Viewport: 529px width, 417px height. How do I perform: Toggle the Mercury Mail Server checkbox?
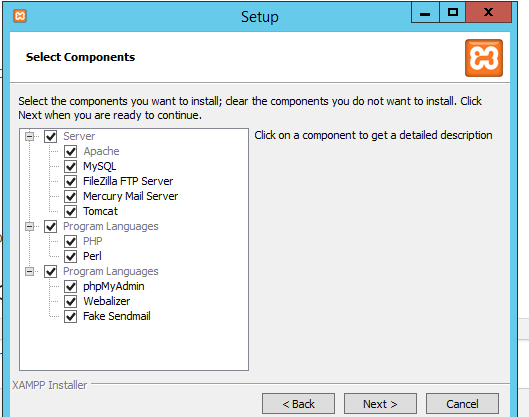(x=71, y=196)
